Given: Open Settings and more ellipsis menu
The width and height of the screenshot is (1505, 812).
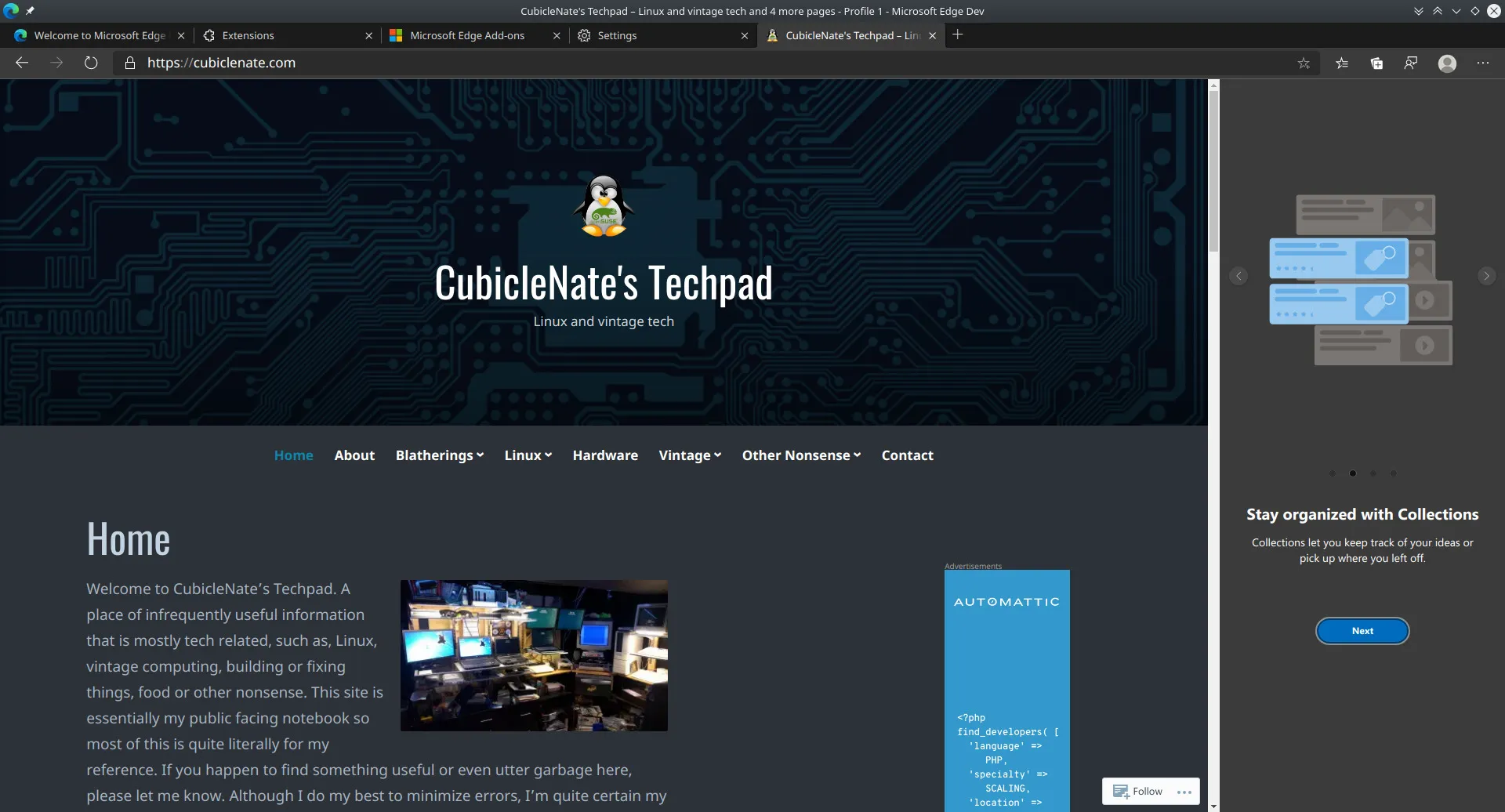Looking at the screenshot, I should pyautogui.click(x=1482, y=63).
